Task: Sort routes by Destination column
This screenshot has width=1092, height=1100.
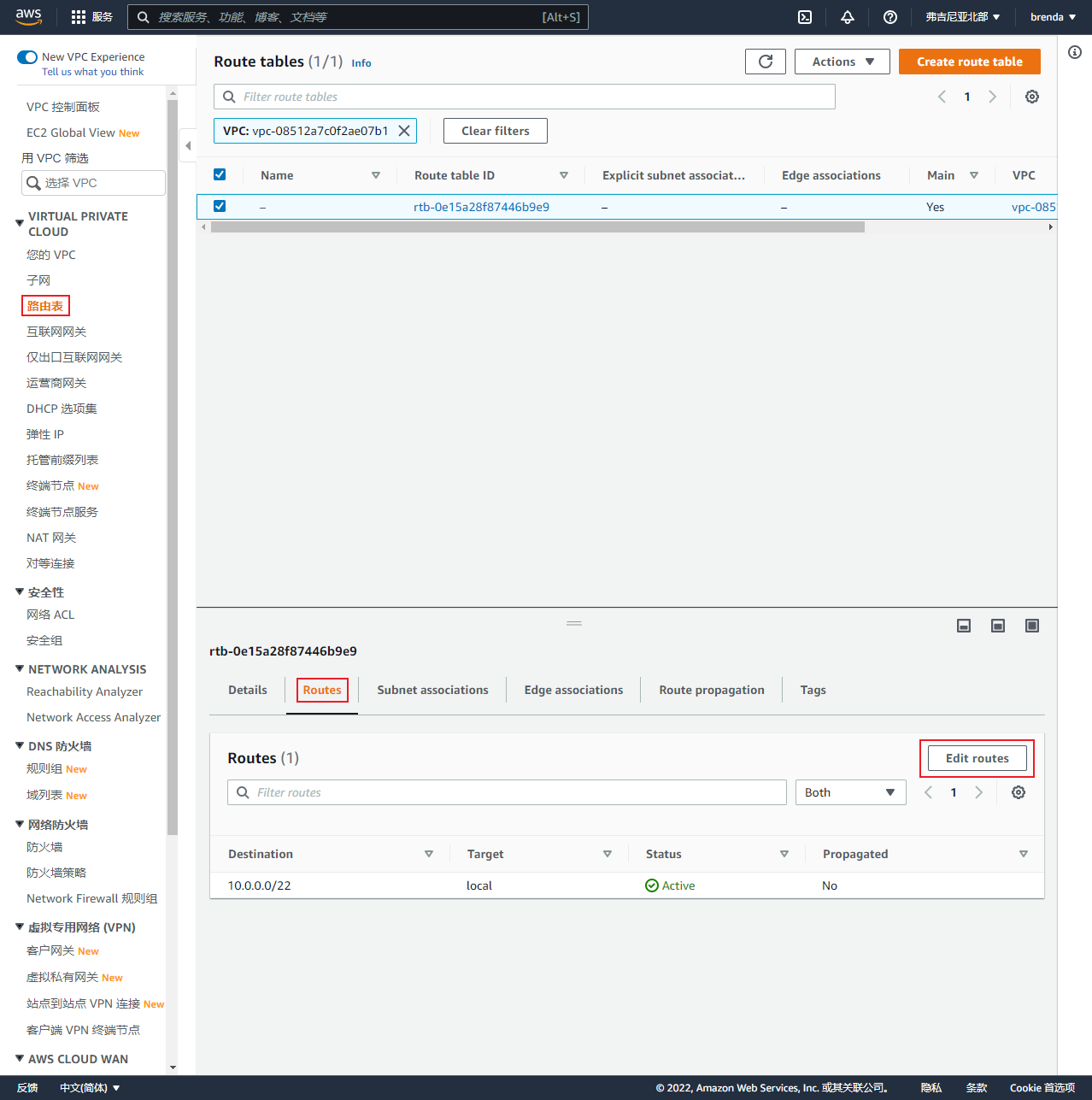Action: pos(429,854)
